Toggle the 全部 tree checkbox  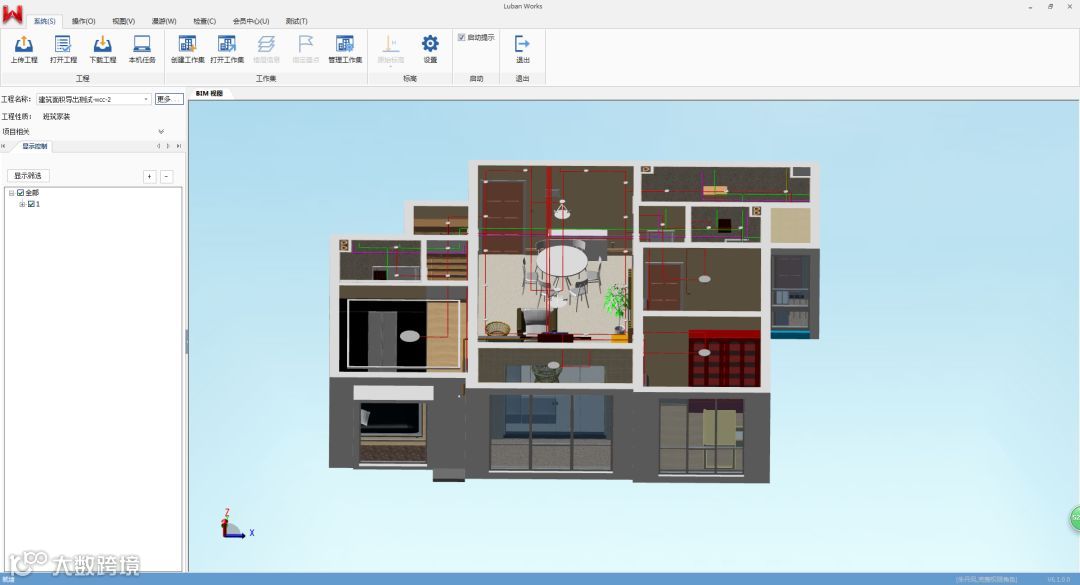(x=21, y=193)
